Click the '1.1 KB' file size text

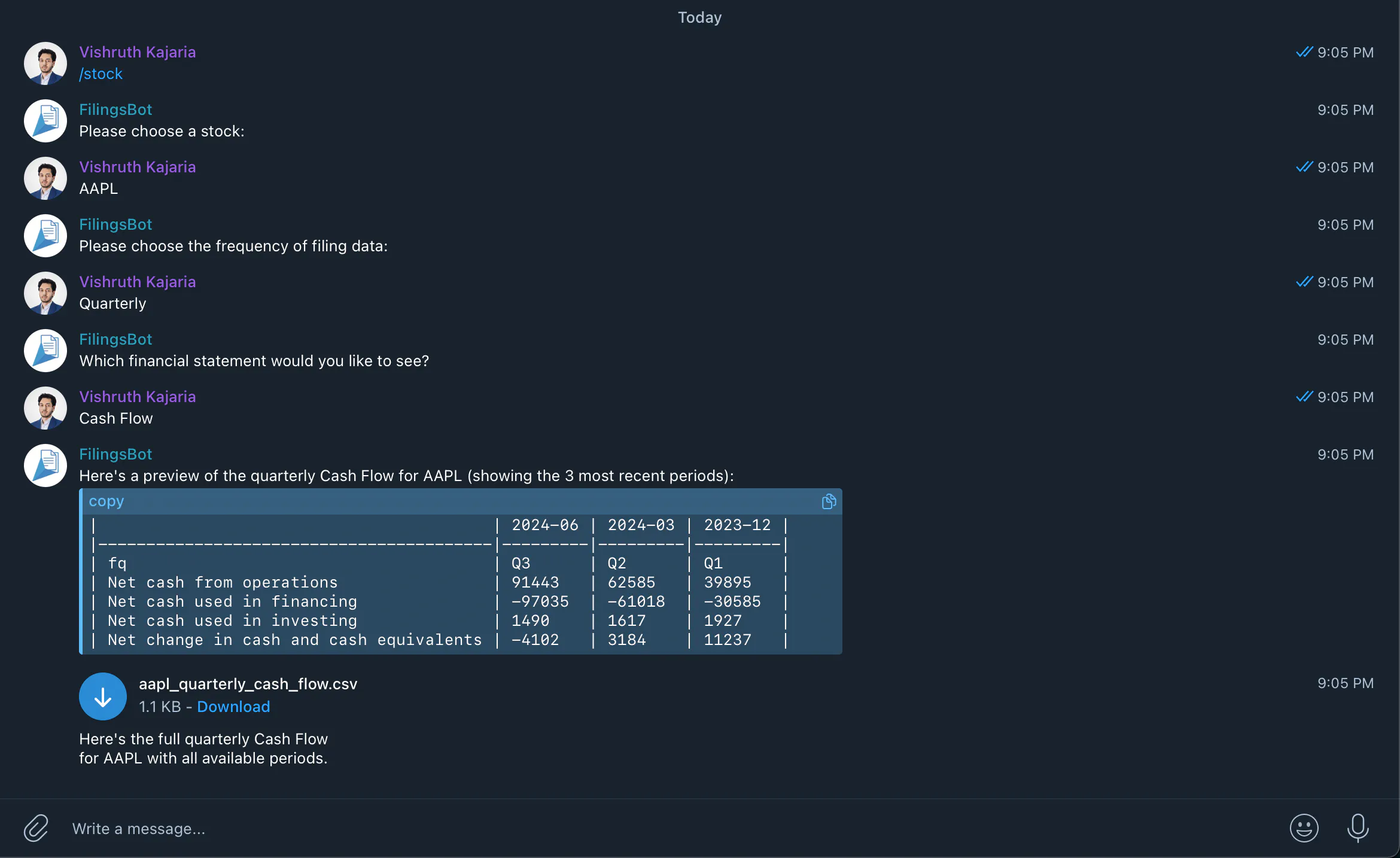click(x=160, y=707)
